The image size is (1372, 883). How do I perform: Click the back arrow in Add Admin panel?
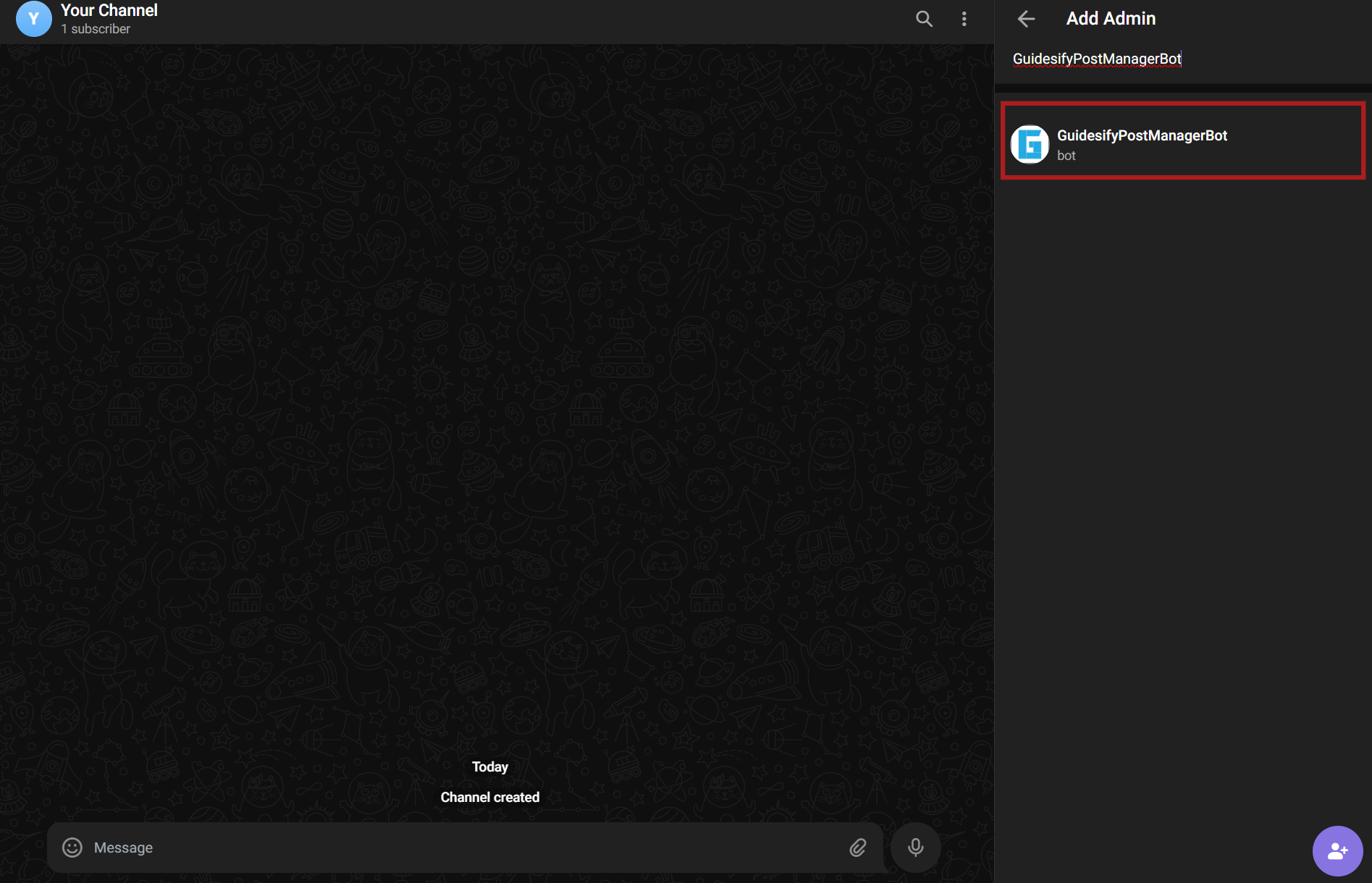click(x=1025, y=20)
